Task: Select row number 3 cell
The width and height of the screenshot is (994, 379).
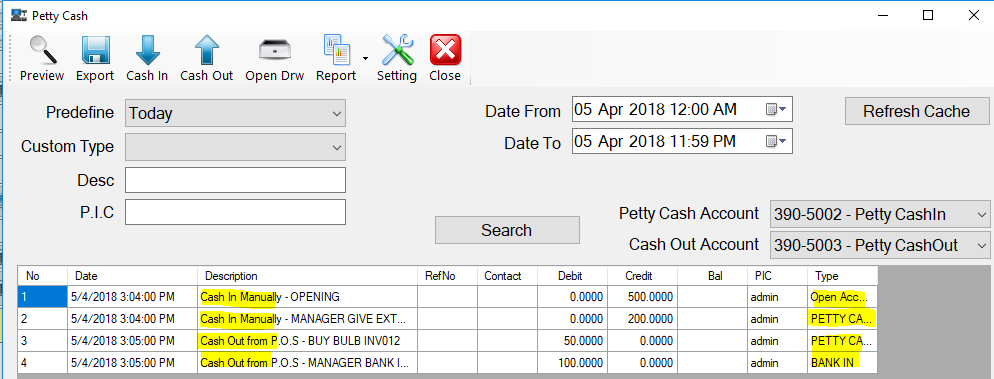Action: pos(42,341)
